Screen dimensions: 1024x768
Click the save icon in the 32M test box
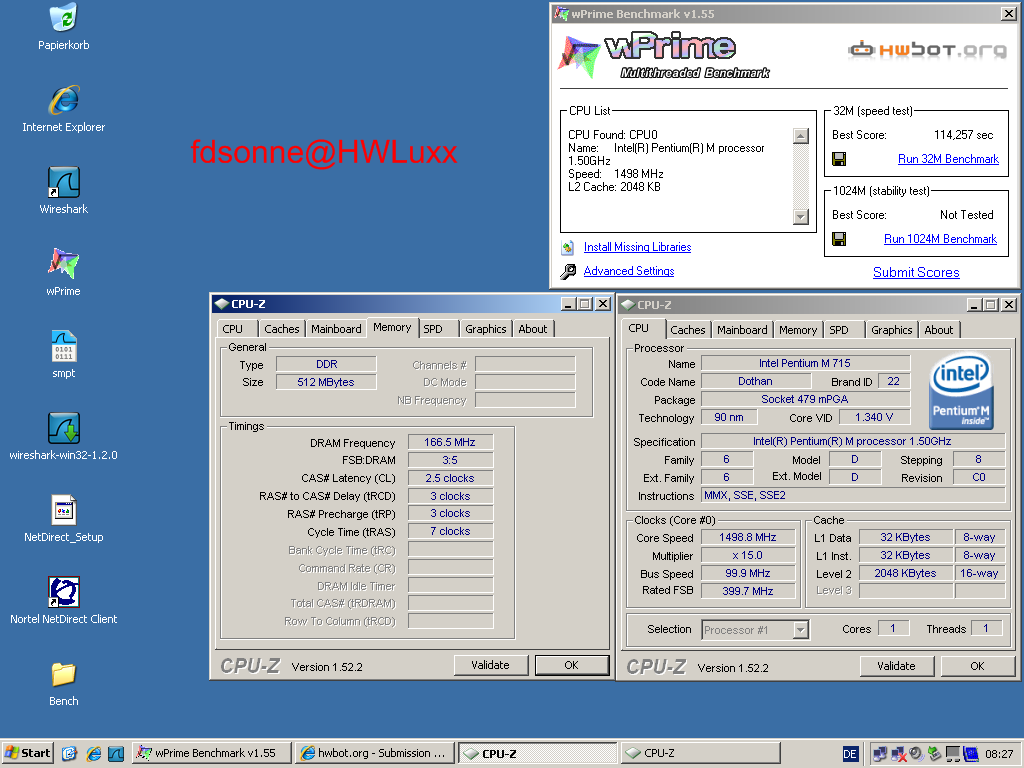(839, 159)
